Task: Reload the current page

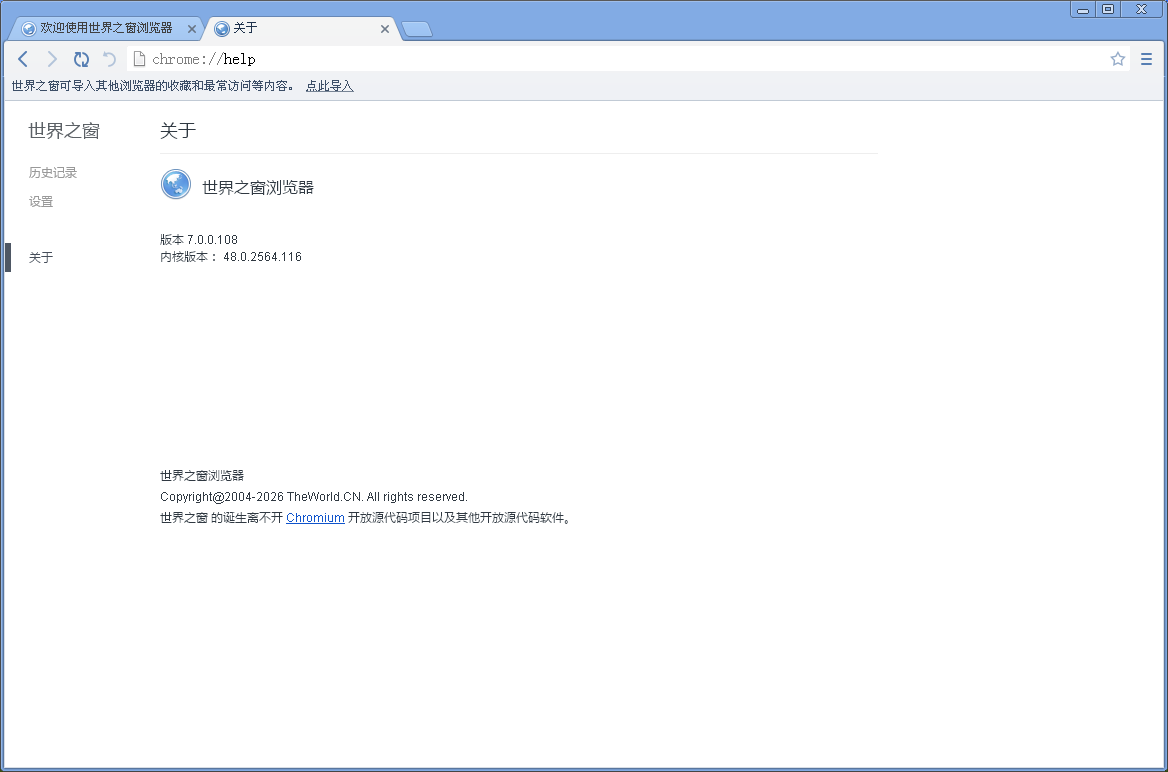Action: pos(81,59)
